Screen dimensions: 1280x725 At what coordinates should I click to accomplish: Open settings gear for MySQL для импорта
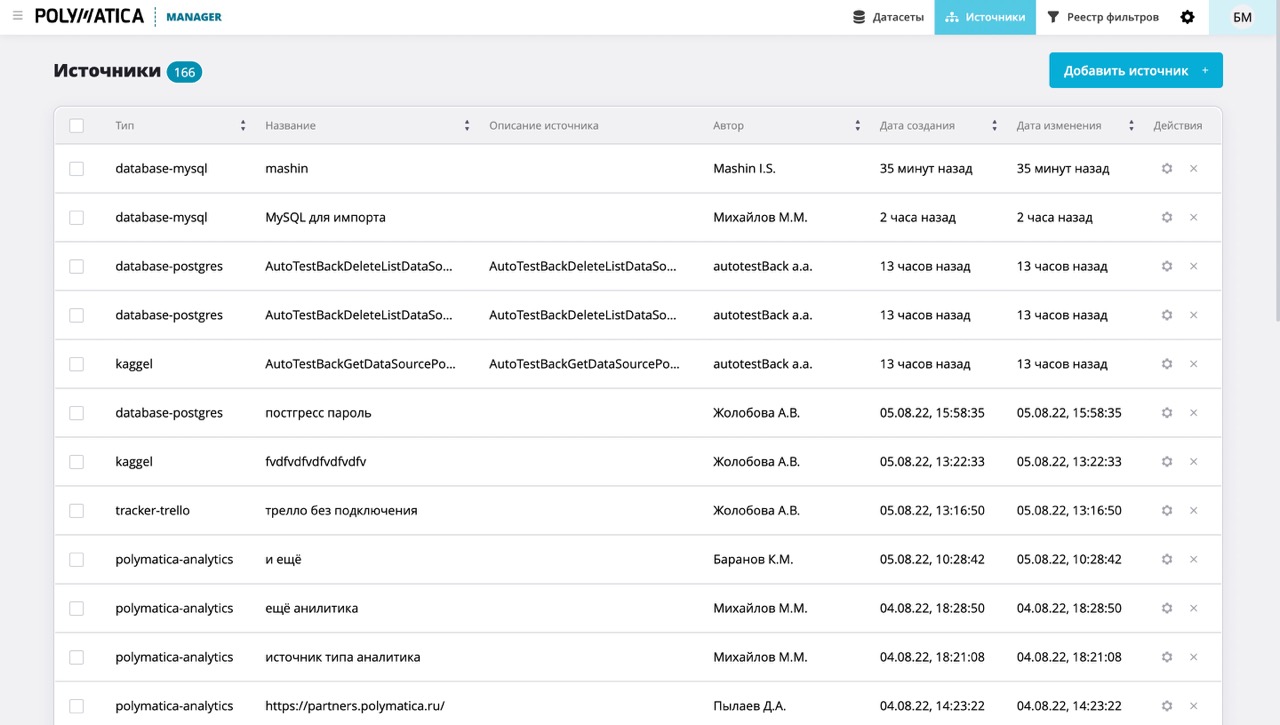point(1166,218)
